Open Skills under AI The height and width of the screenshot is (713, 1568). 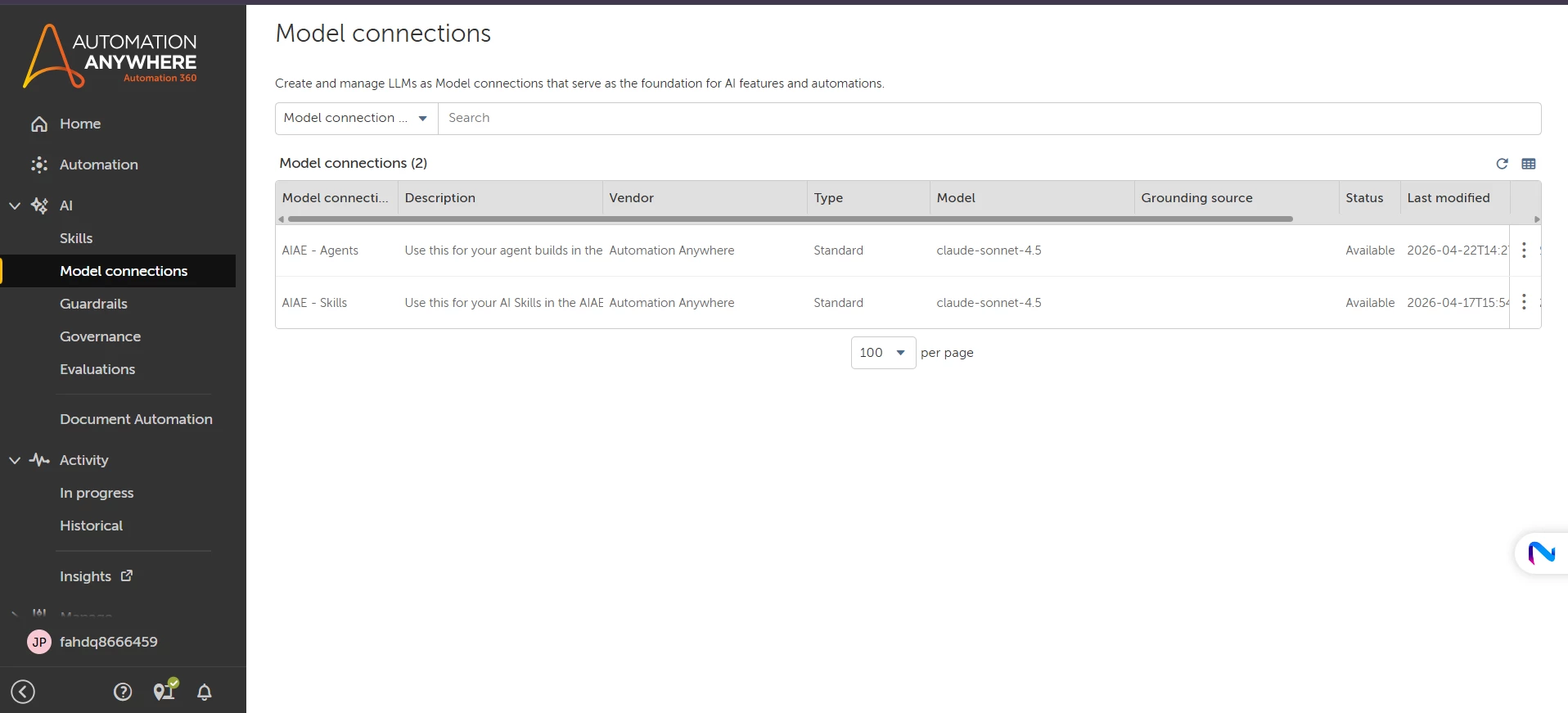[76, 238]
